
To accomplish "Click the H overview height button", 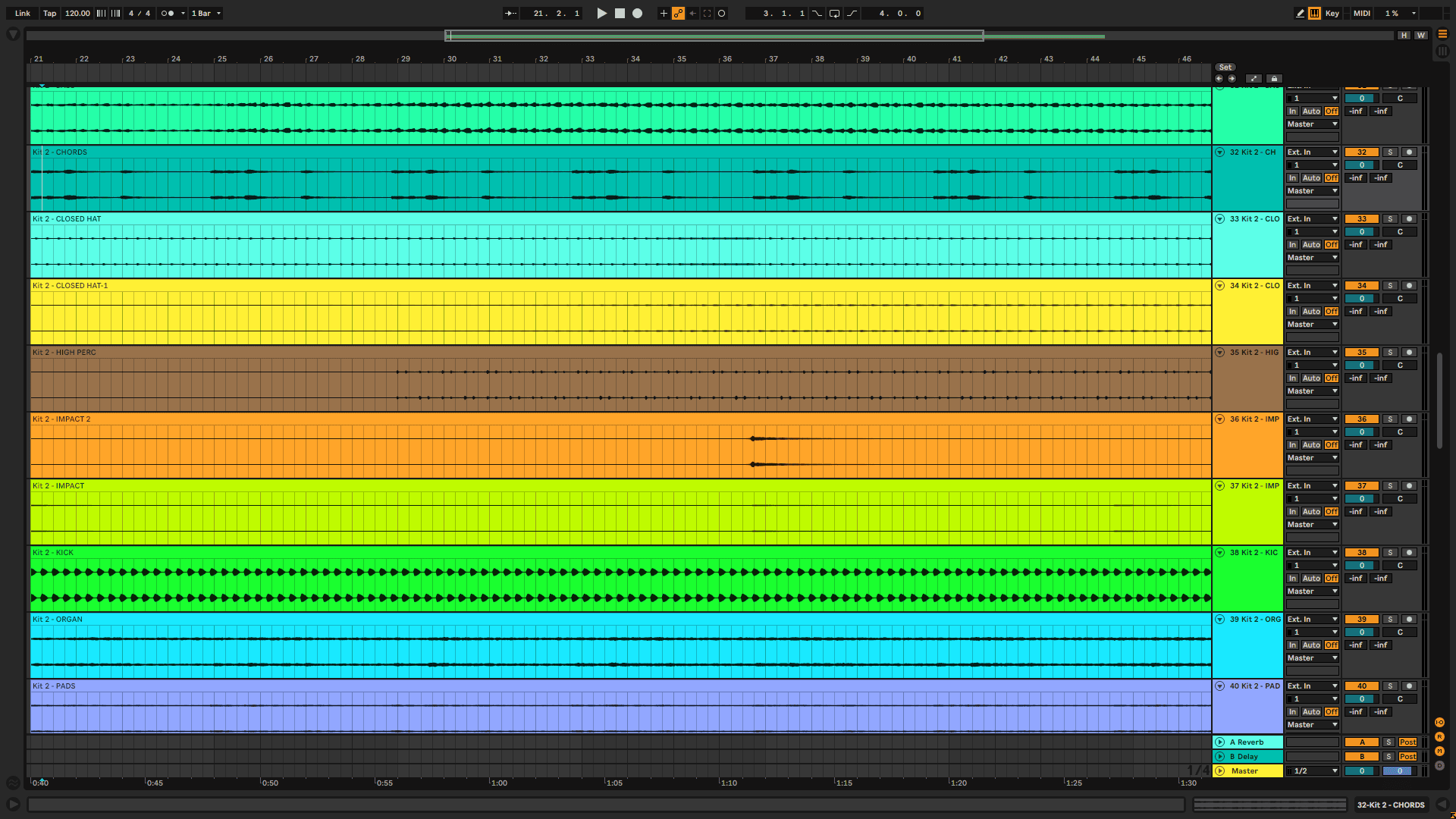I will click(x=1404, y=35).
